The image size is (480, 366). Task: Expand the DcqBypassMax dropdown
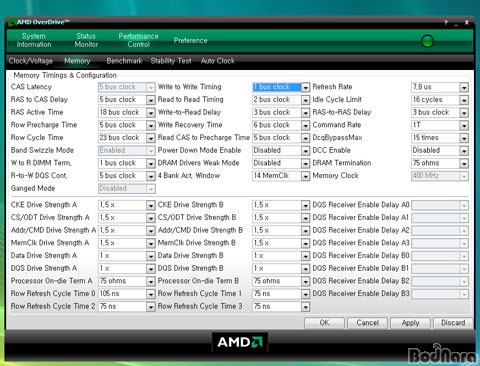tap(464, 138)
